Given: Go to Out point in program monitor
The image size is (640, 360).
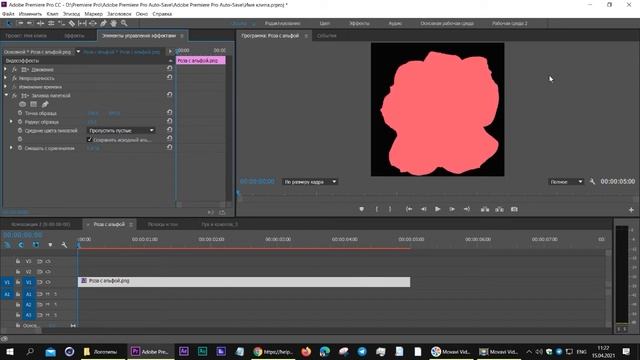Looking at the screenshot, I should [467, 209].
